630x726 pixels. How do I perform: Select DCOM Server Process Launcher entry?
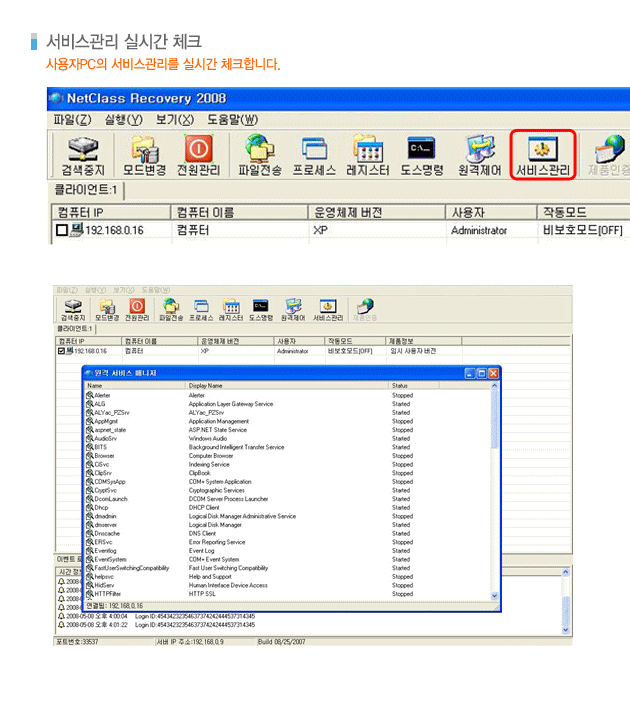coord(228,499)
